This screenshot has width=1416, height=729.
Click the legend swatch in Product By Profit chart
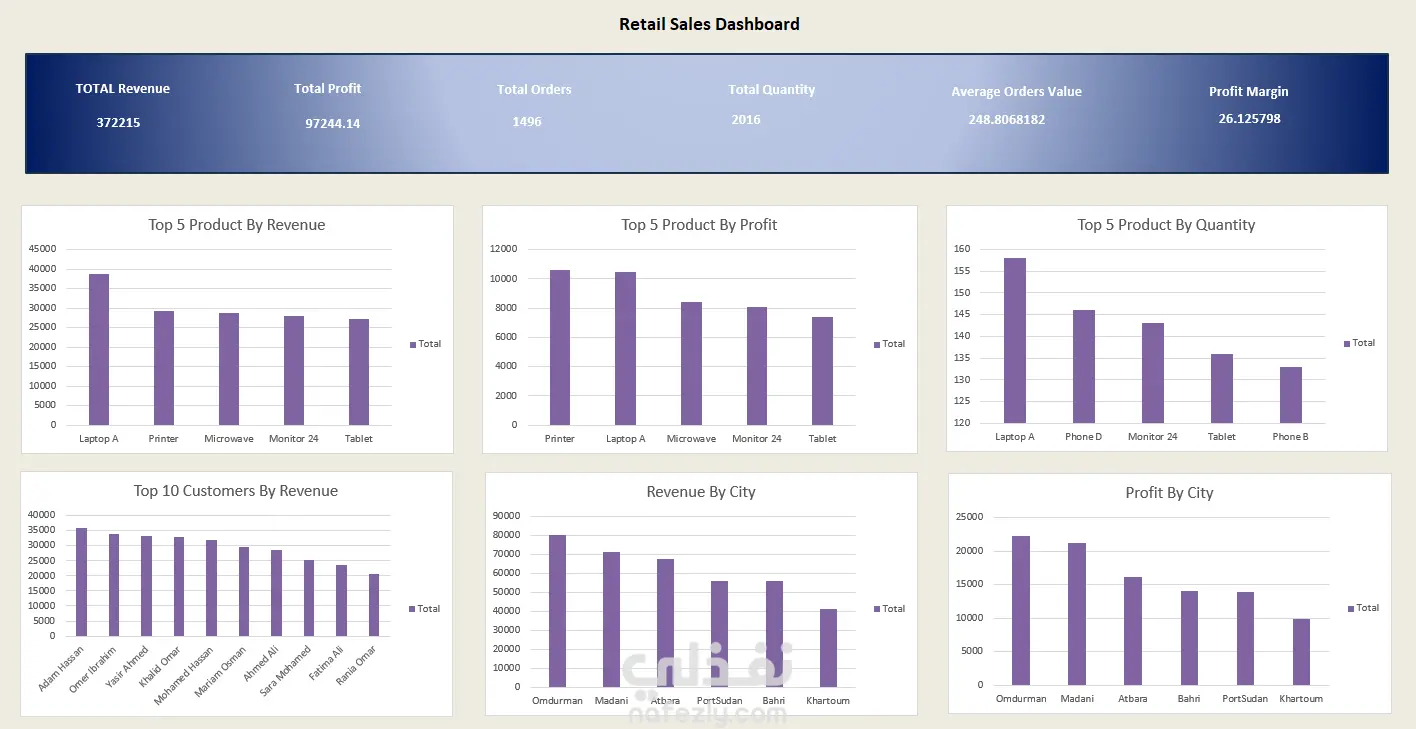(877, 344)
